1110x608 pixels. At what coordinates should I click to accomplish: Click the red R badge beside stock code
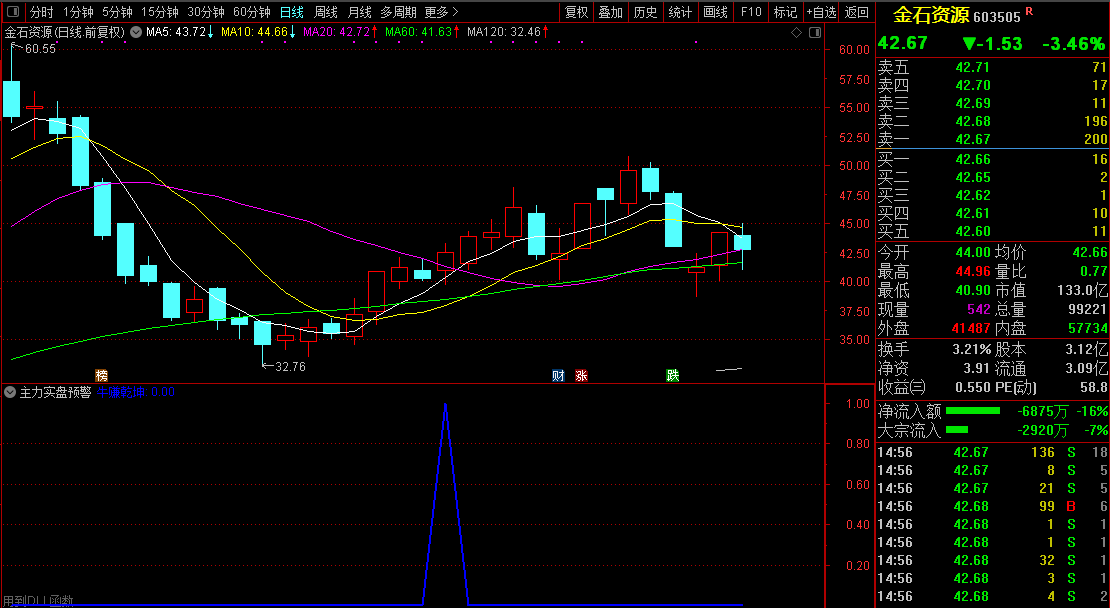1029,11
